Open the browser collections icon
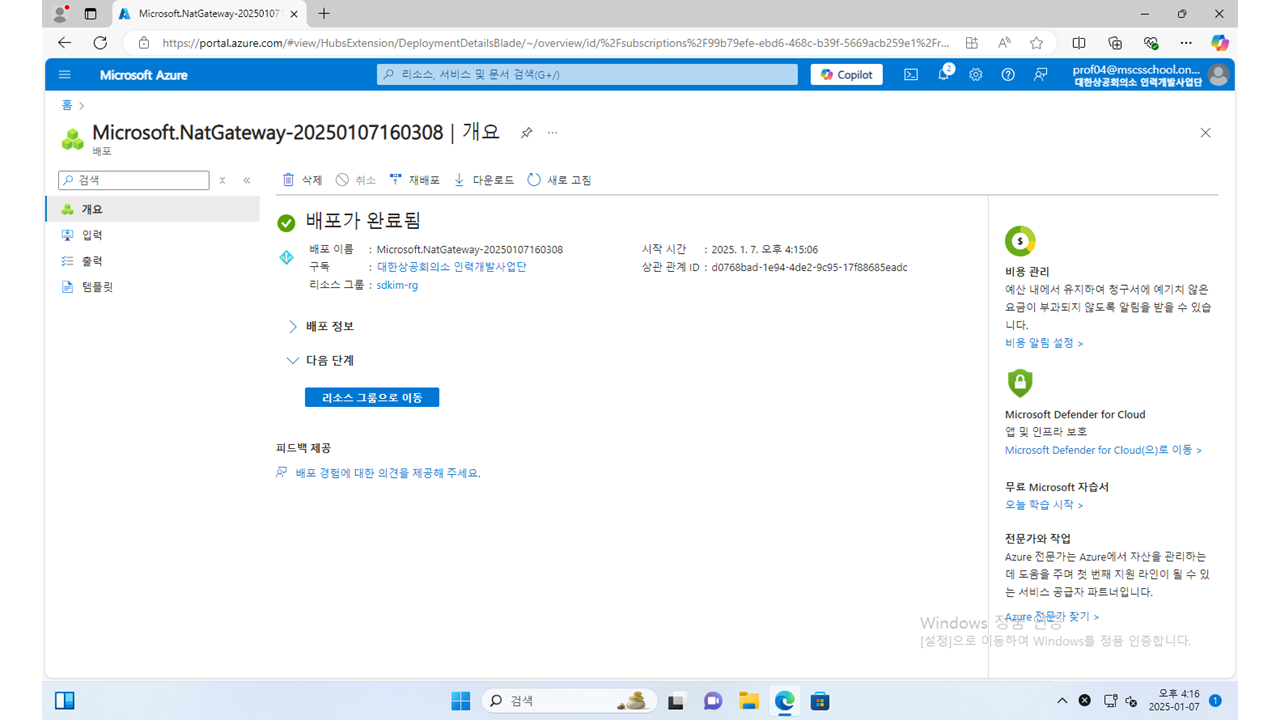1280x720 pixels. pos(1115,43)
